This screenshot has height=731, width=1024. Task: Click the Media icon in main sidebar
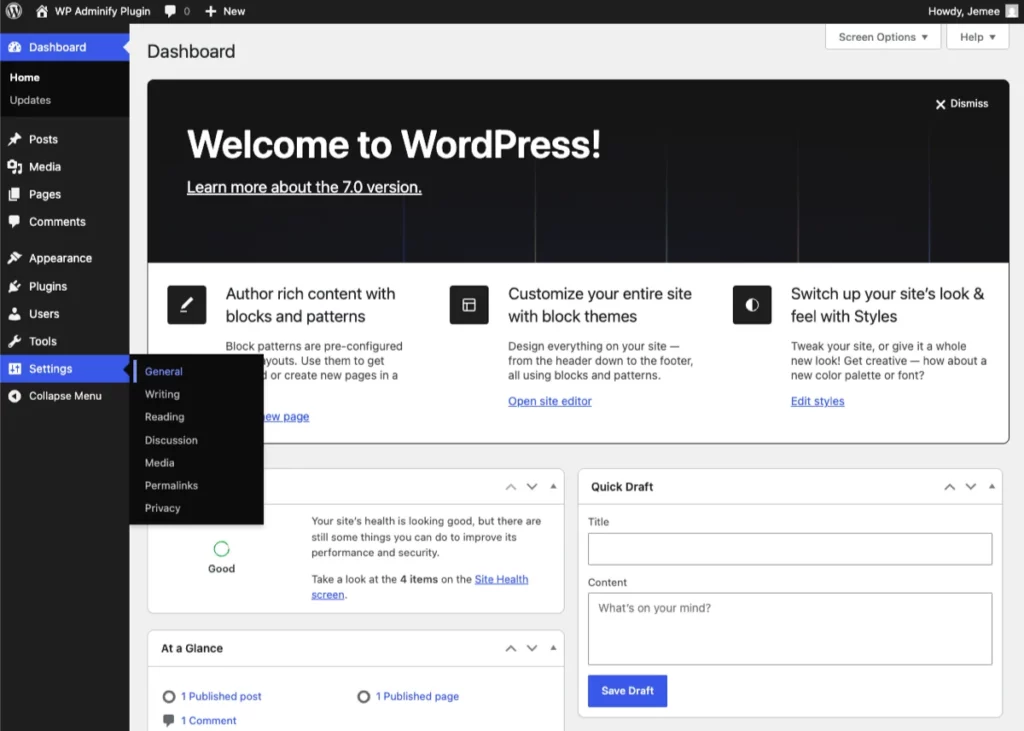click(14, 167)
